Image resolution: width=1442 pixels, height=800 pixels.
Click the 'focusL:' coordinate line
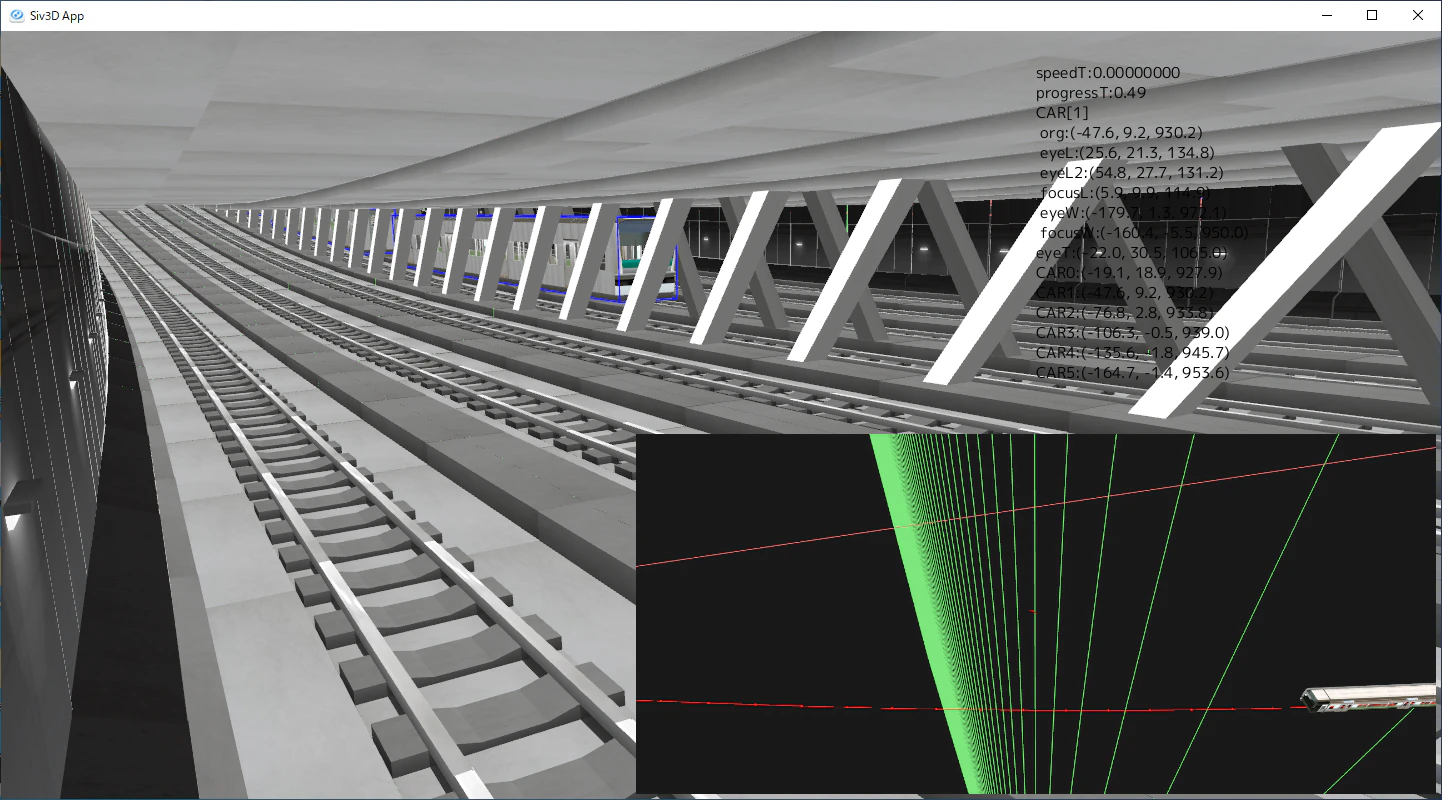click(x=1125, y=193)
